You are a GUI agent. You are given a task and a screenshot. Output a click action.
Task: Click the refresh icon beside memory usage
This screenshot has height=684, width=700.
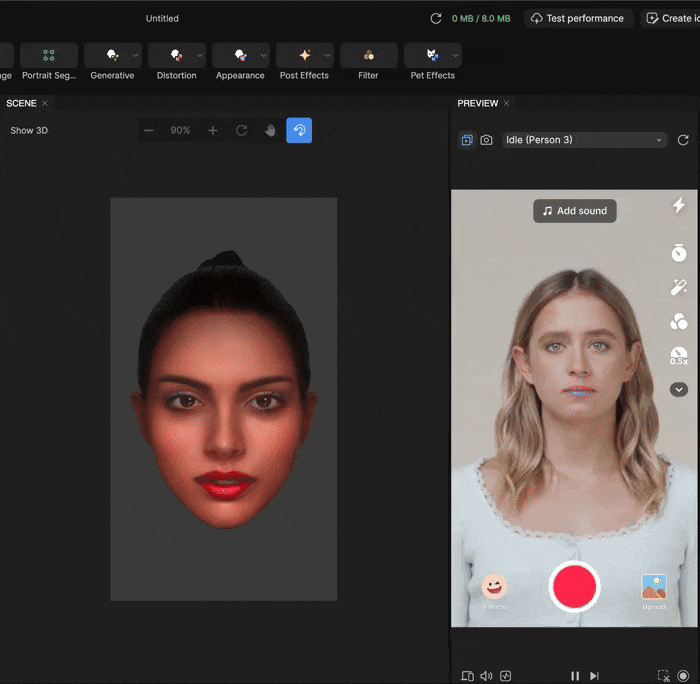click(x=436, y=18)
